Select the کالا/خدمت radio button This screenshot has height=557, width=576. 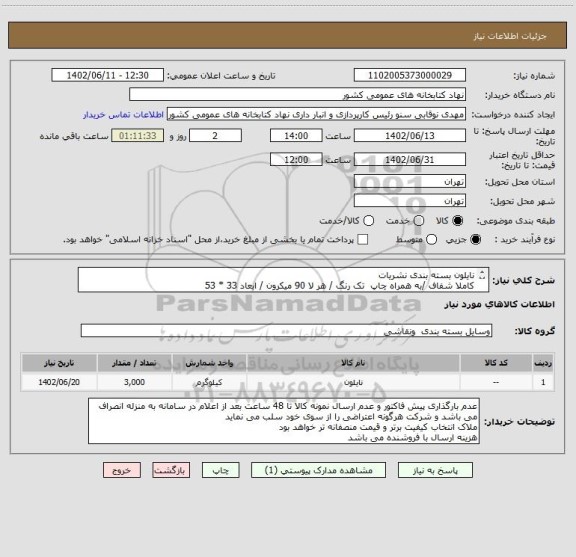[x=368, y=221]
